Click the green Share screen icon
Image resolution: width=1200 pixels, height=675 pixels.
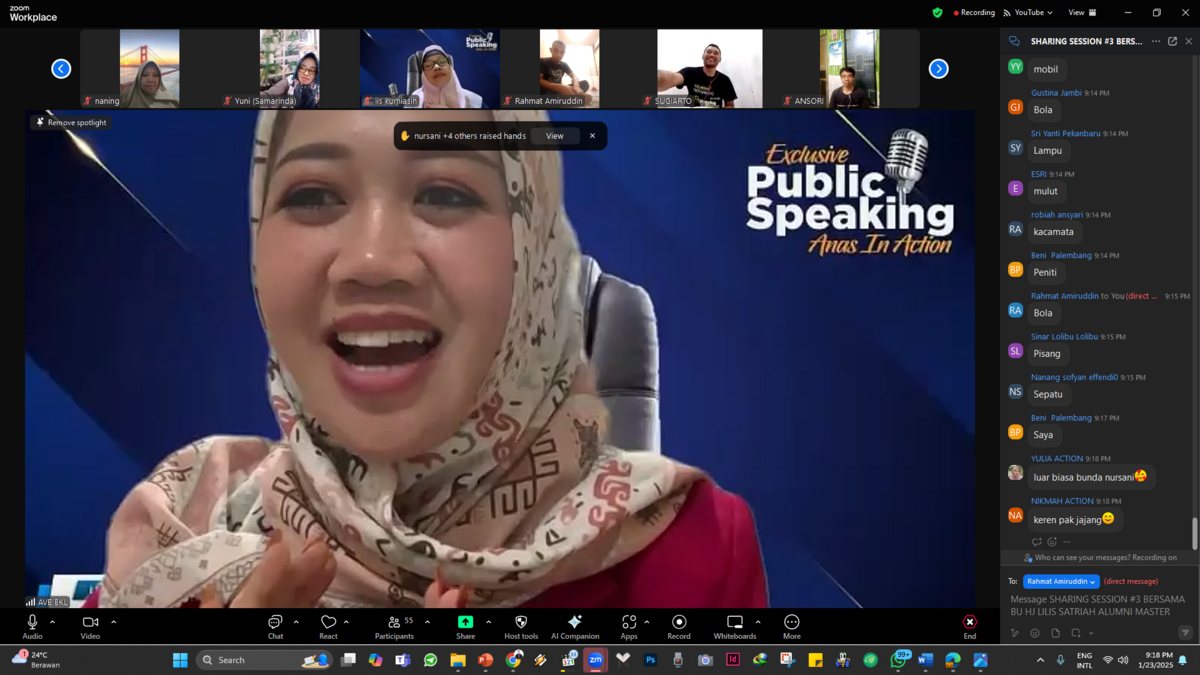465,622
